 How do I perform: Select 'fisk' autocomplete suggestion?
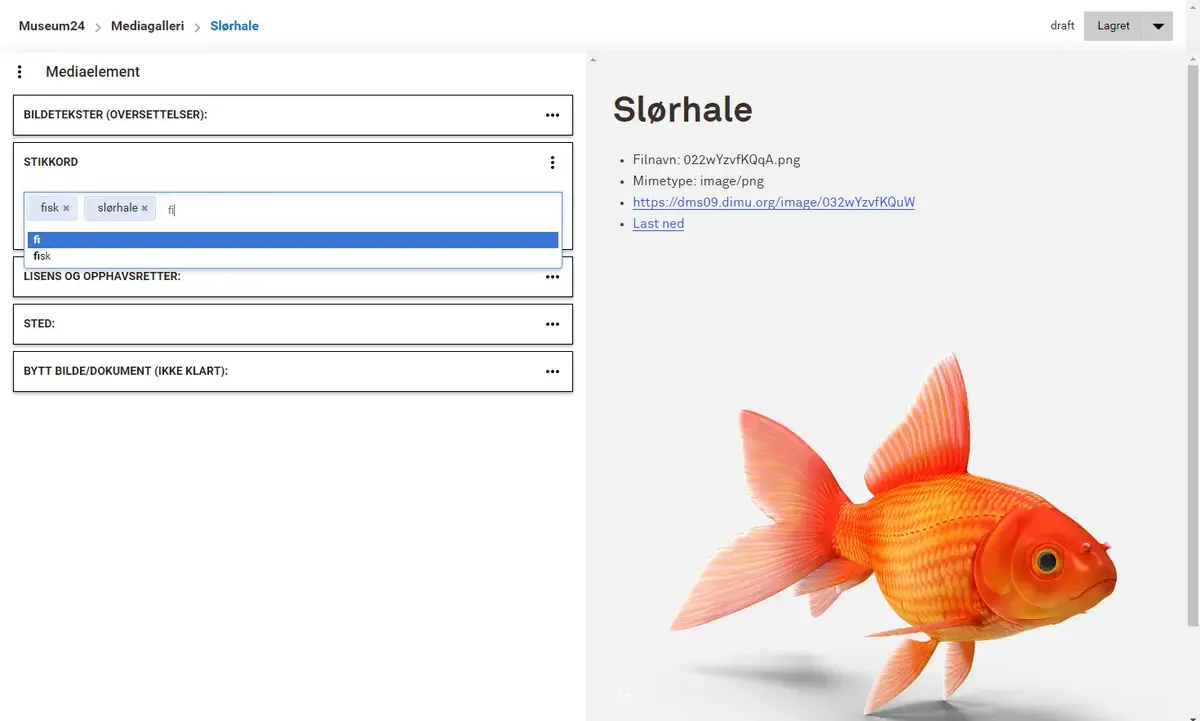click(293, 256)
